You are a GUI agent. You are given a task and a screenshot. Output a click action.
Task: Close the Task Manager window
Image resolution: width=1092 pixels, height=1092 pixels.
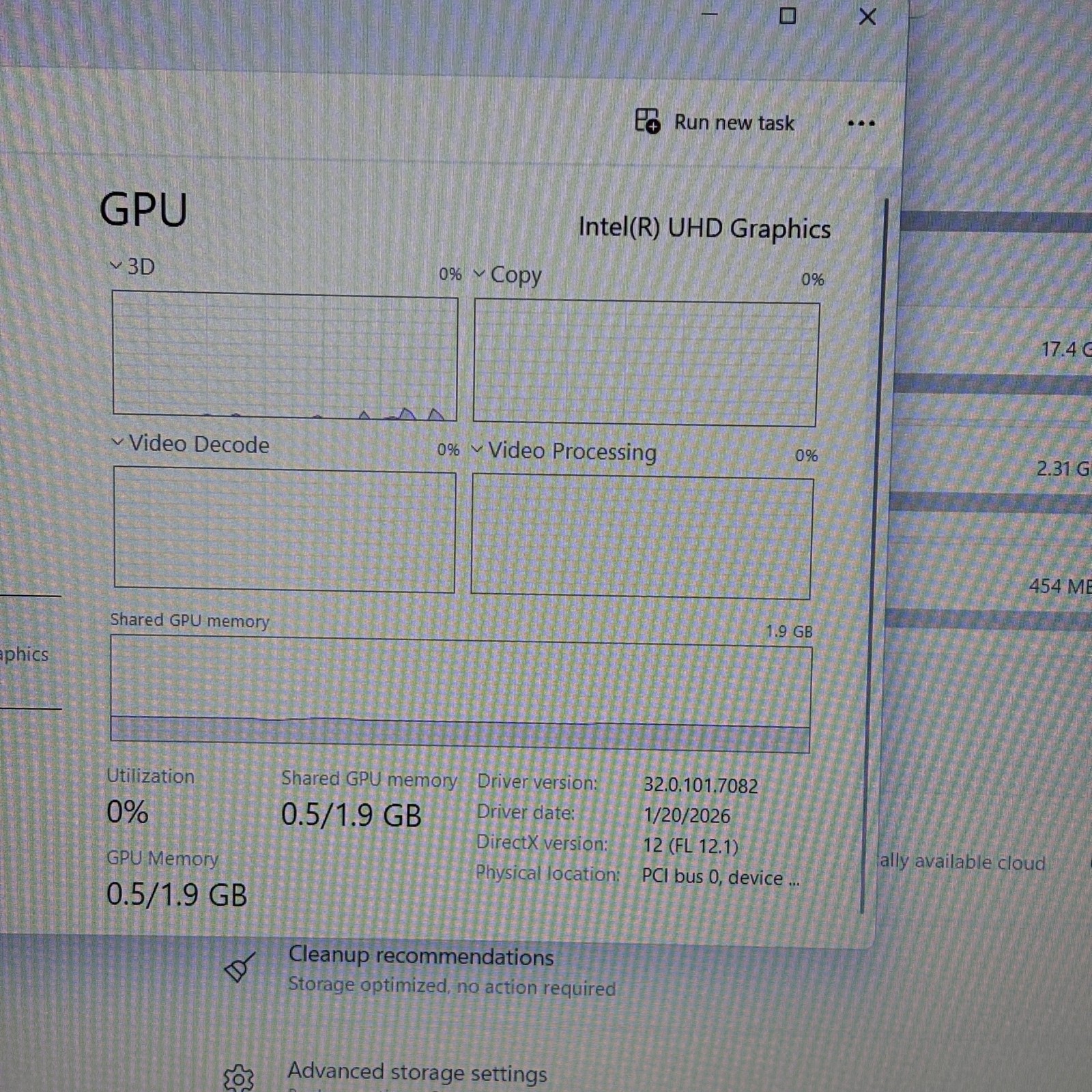point(867,16)
